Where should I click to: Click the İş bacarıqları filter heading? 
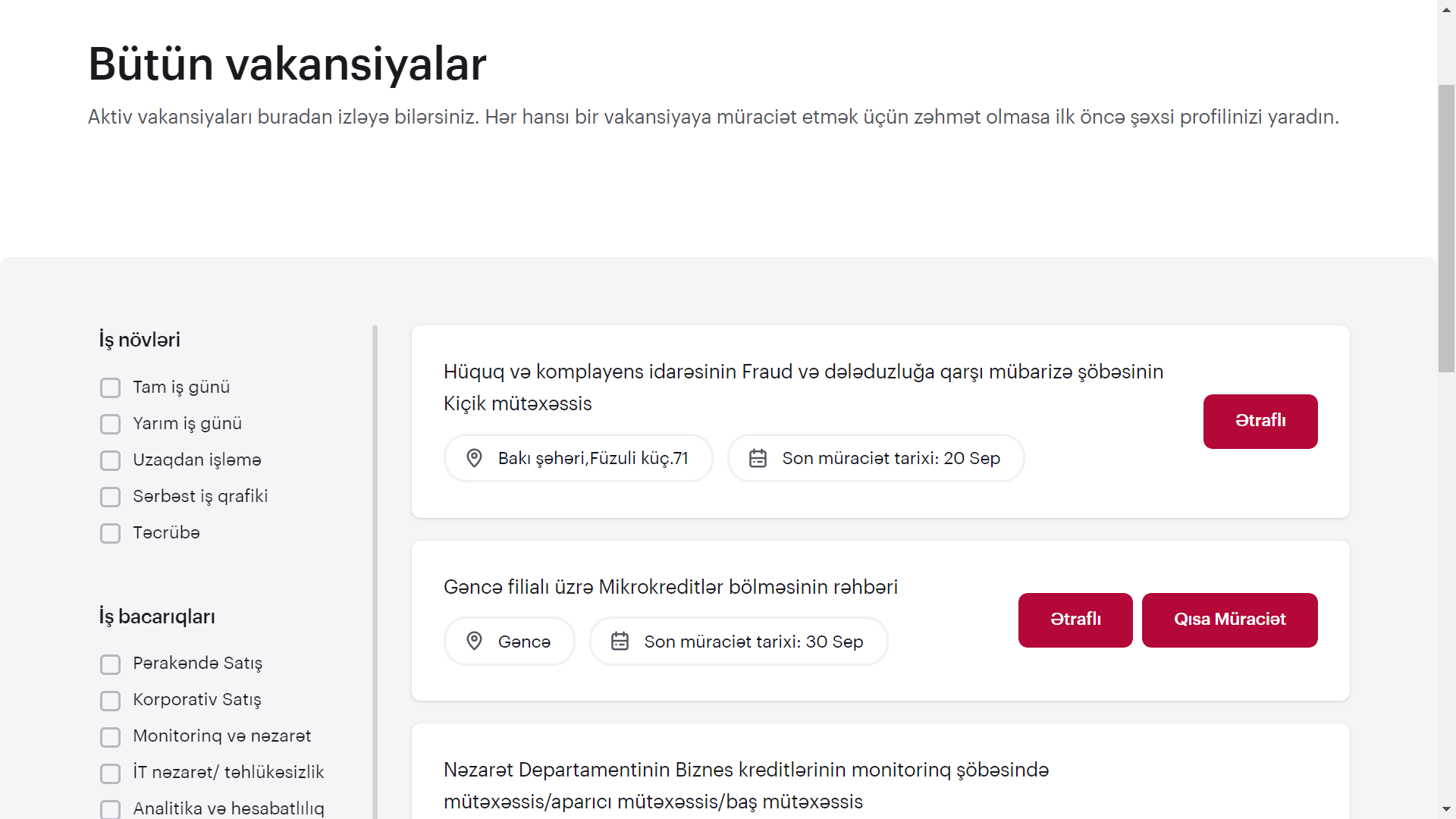[157, 617]
